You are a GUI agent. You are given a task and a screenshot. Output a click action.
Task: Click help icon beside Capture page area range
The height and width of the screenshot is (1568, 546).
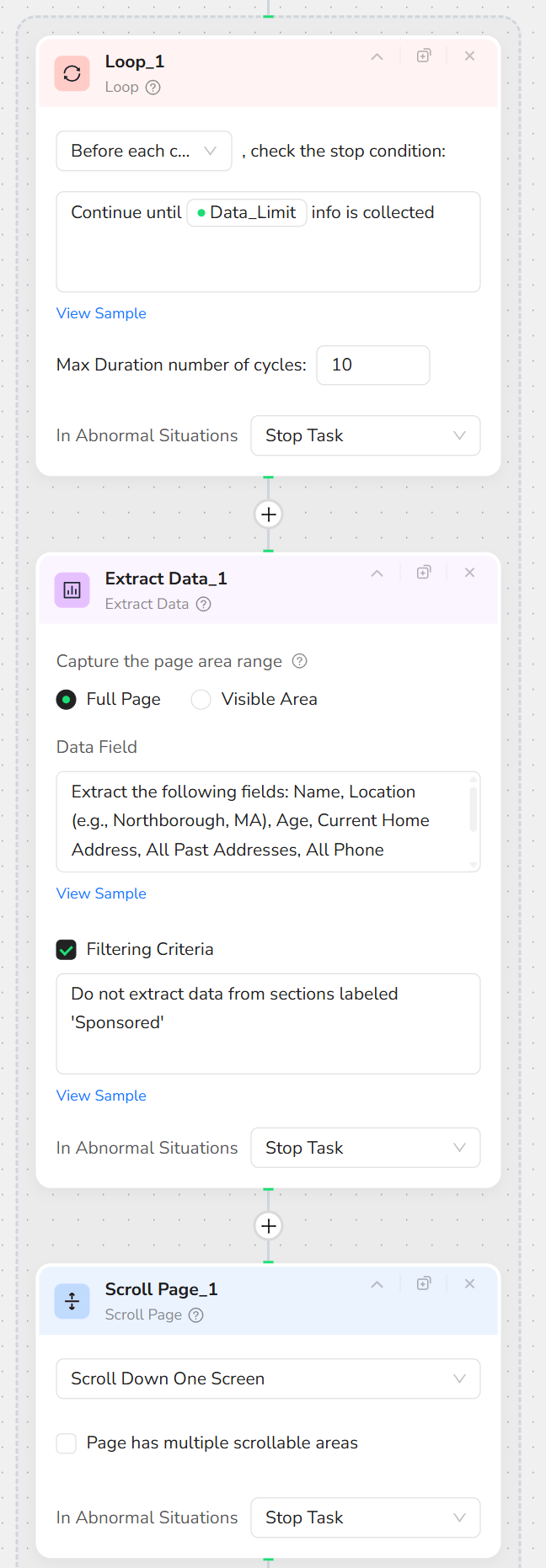(x=299, y=661)
